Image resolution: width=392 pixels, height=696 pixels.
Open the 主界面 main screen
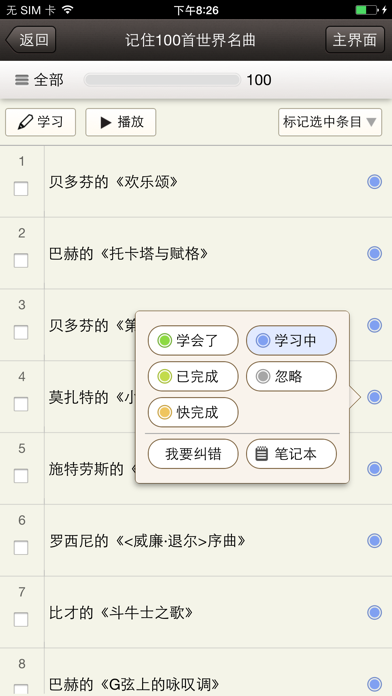click(x=355, y=40)
